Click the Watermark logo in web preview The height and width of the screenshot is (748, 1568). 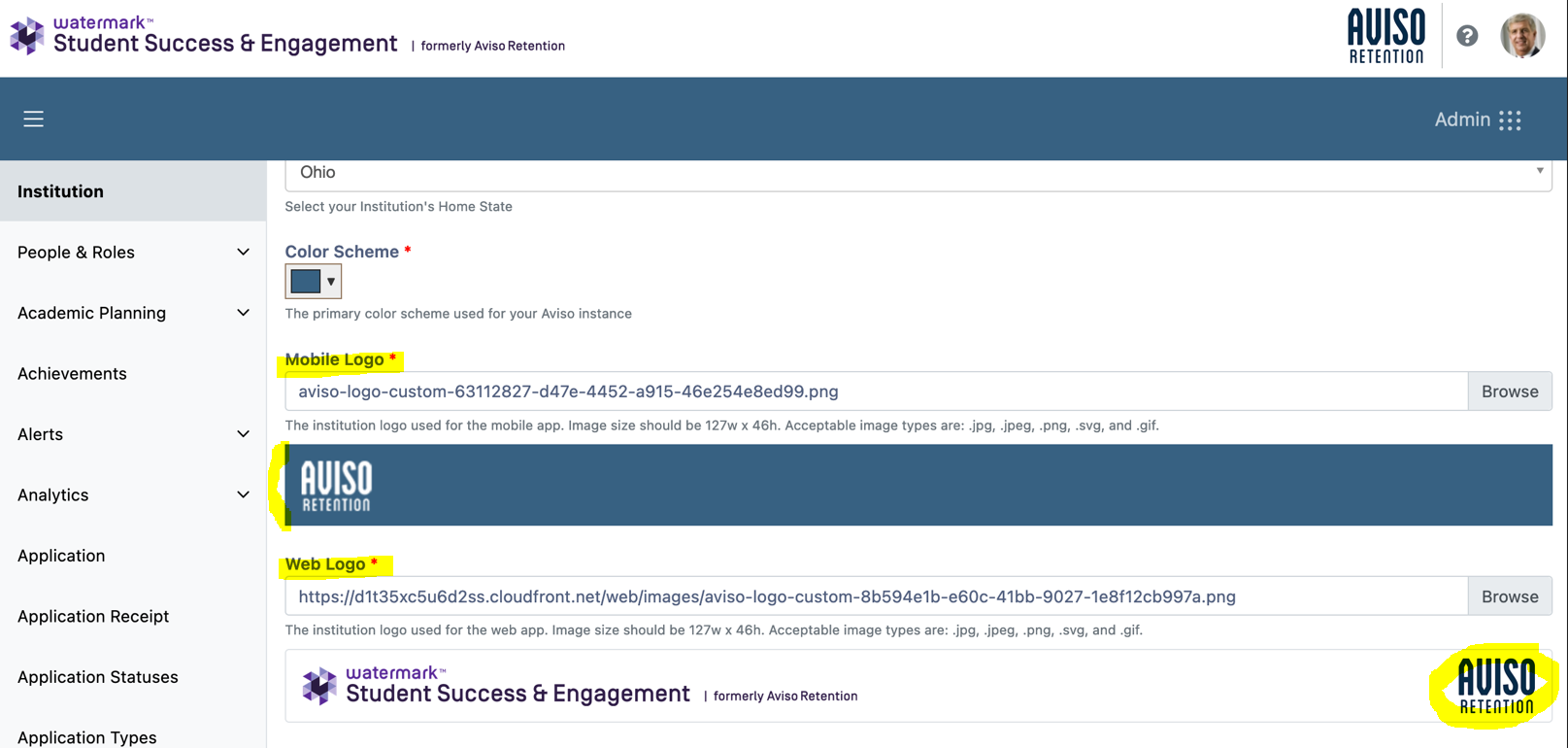pos(495,686)
